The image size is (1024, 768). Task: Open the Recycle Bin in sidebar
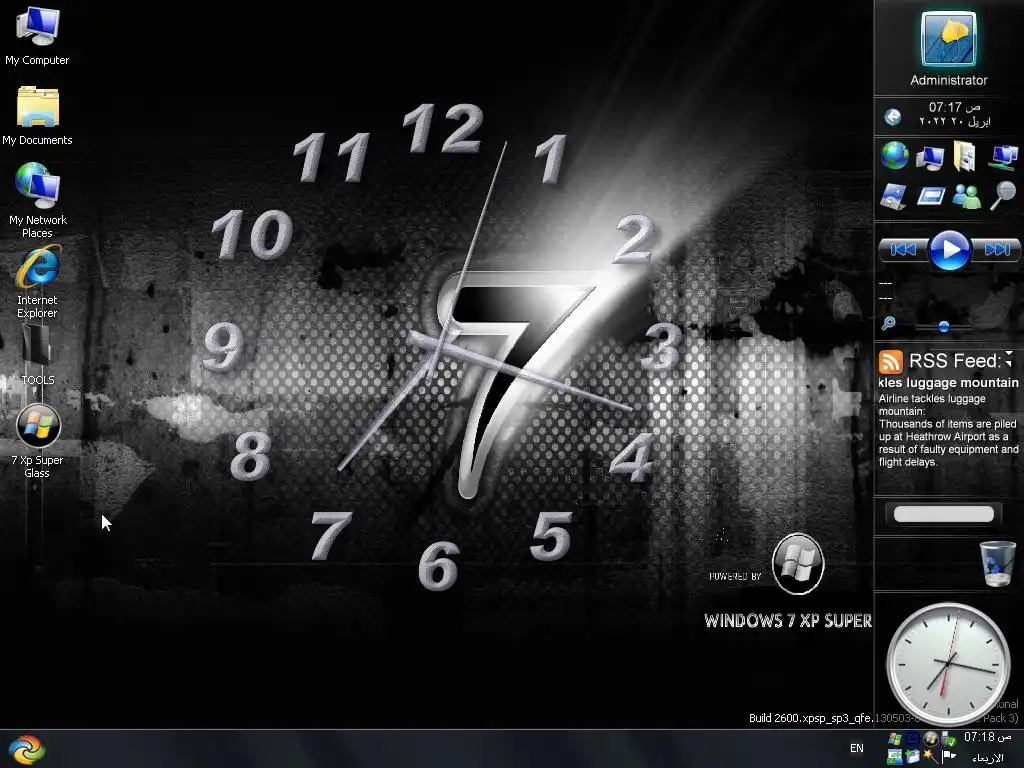[x=997, y=564]
